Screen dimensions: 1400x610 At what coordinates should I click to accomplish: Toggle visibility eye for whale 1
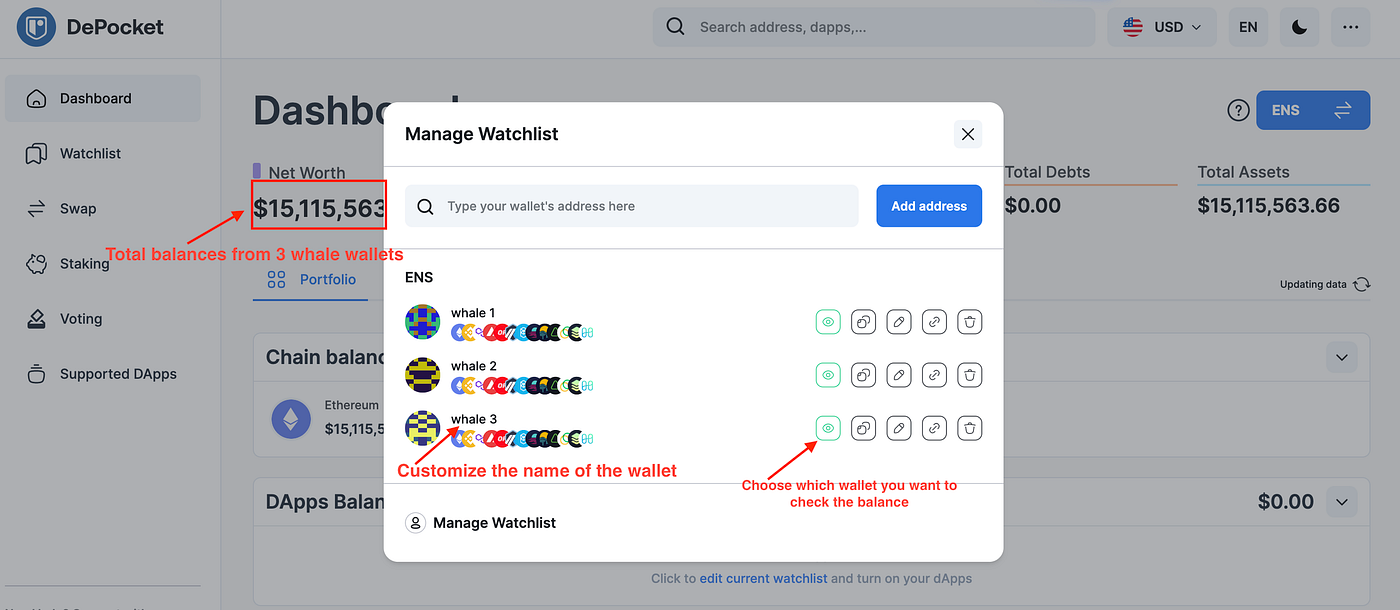[828, 322]
